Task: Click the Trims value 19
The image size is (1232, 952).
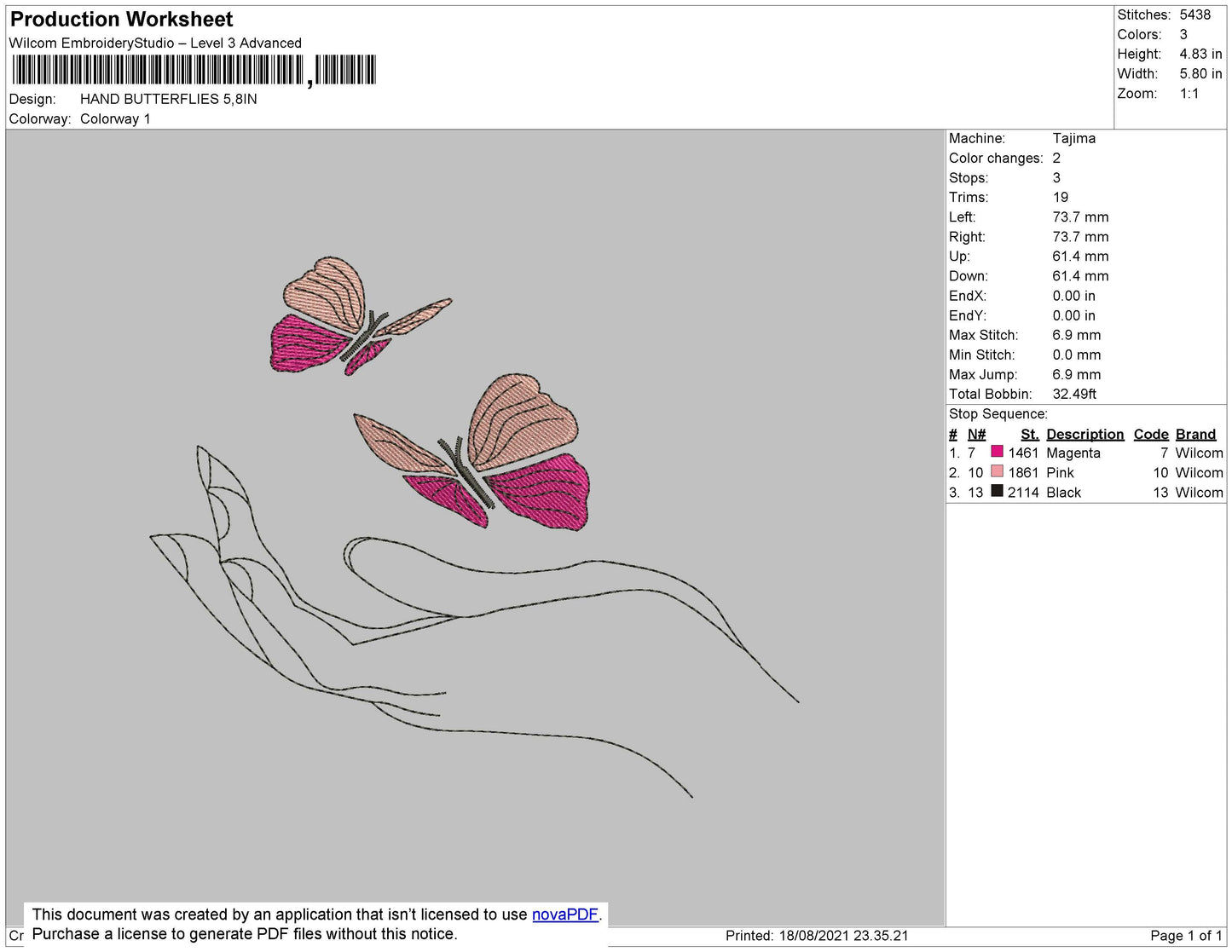Action: coord(1060,197)
